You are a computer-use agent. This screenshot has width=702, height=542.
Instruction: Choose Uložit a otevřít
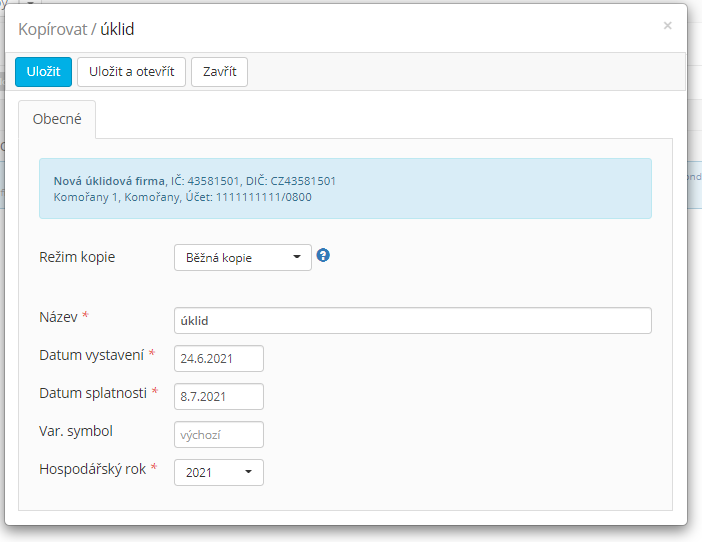[x=131, y=72]
